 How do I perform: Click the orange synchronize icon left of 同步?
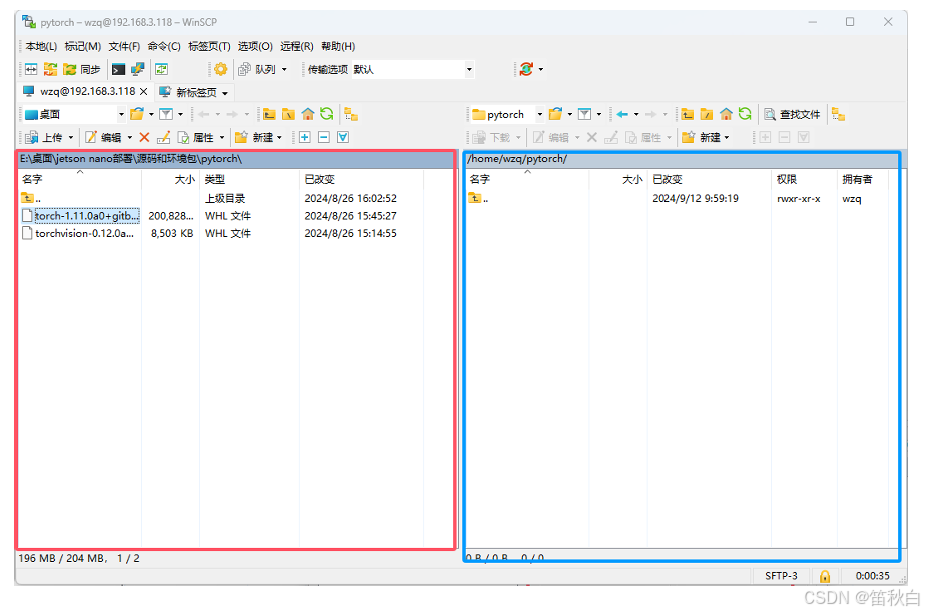pyautogui.click(x=50, y=70)
